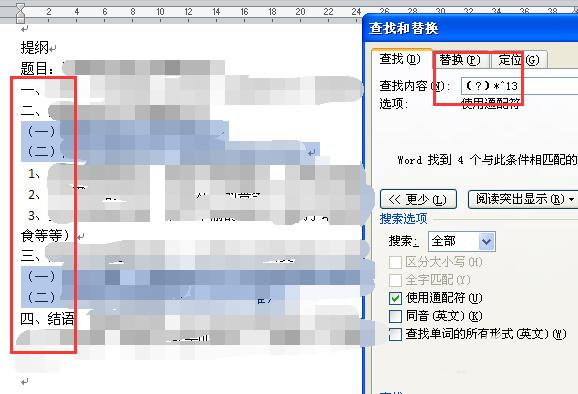Click the 四、结语 line

pyautogui.click(x=47, y=319)
